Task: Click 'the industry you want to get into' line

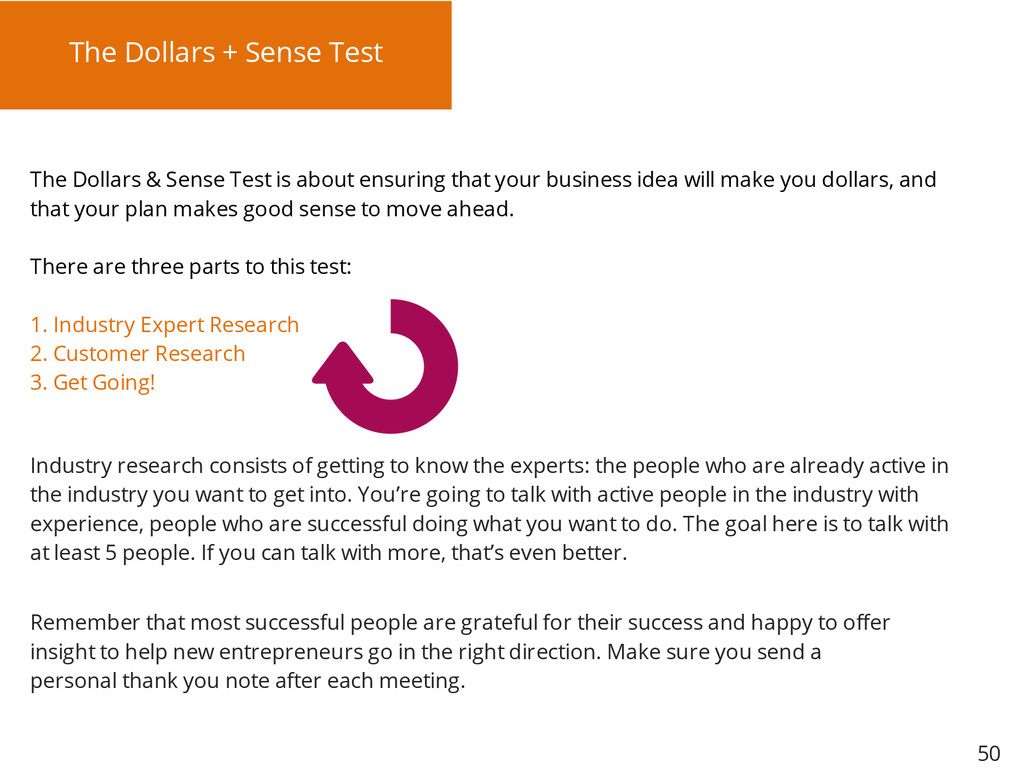Action: [474, 494]
